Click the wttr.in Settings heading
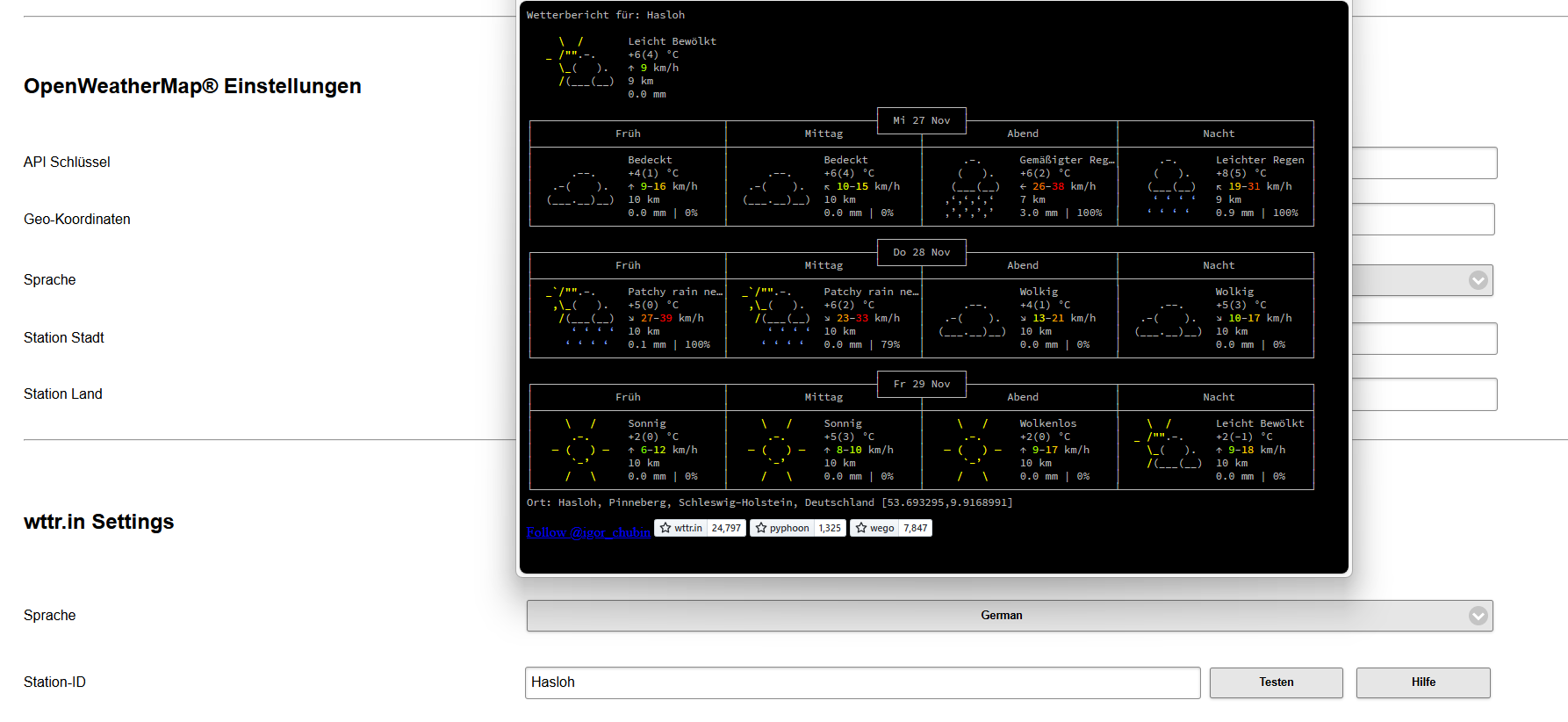 coord(99,522)
